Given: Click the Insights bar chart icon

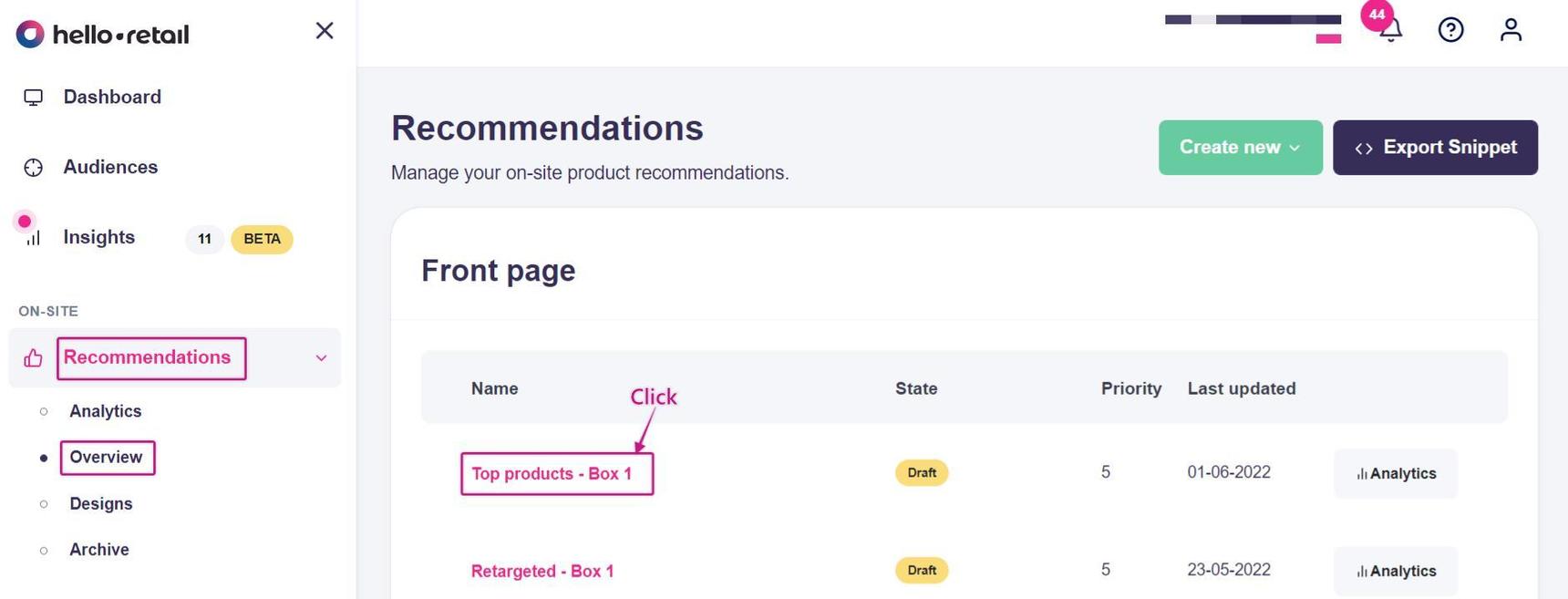Looking at the screenshot, I should click(34, 238).
